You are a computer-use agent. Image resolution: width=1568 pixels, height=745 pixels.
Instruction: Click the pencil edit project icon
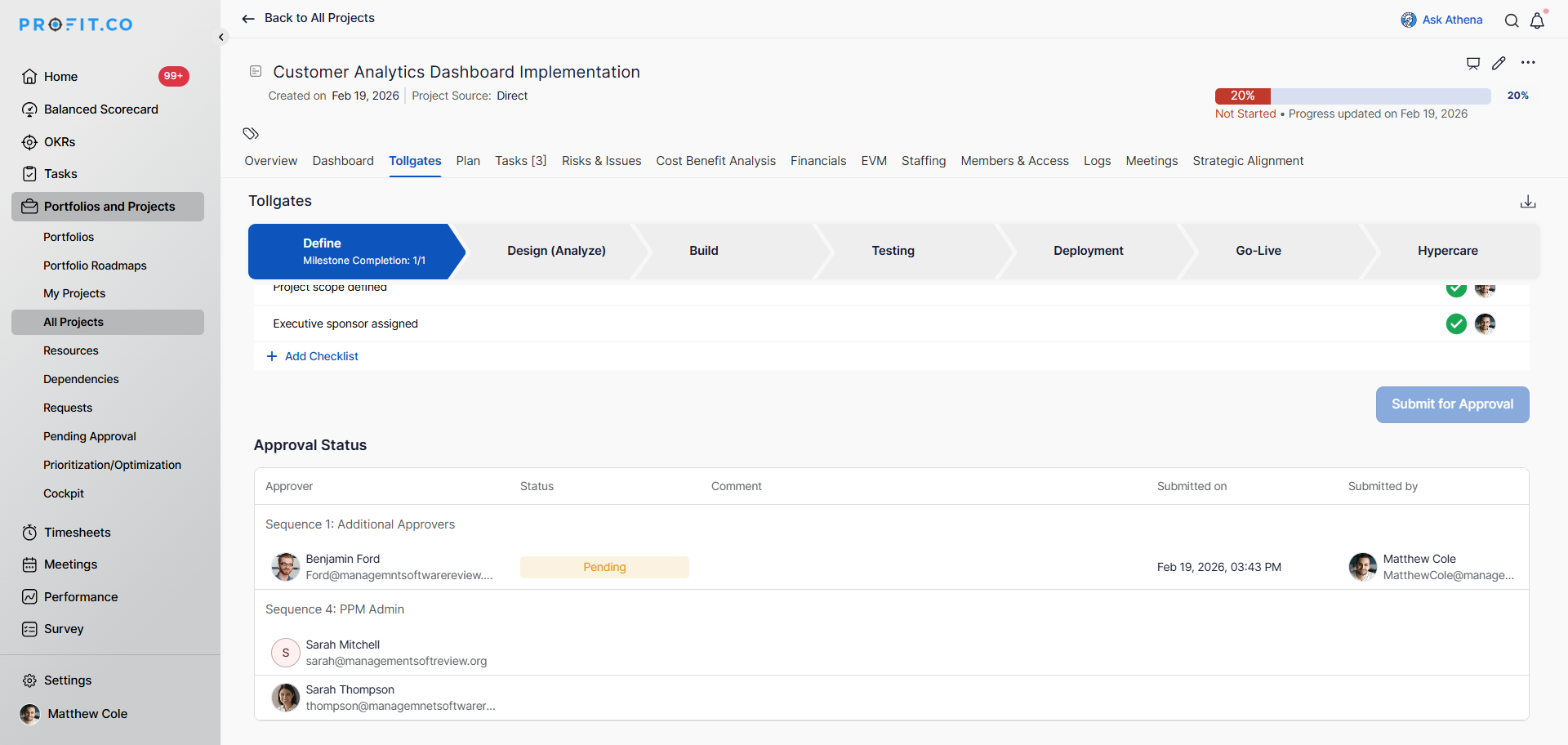click(1499, 63)
